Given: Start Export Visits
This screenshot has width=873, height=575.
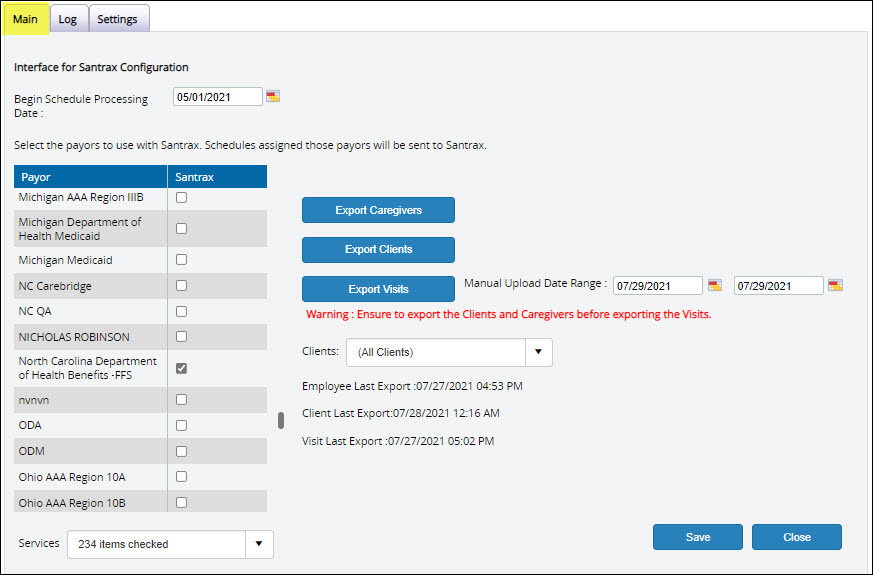Looking at the screenshot, I should click(x=379, y=289).
